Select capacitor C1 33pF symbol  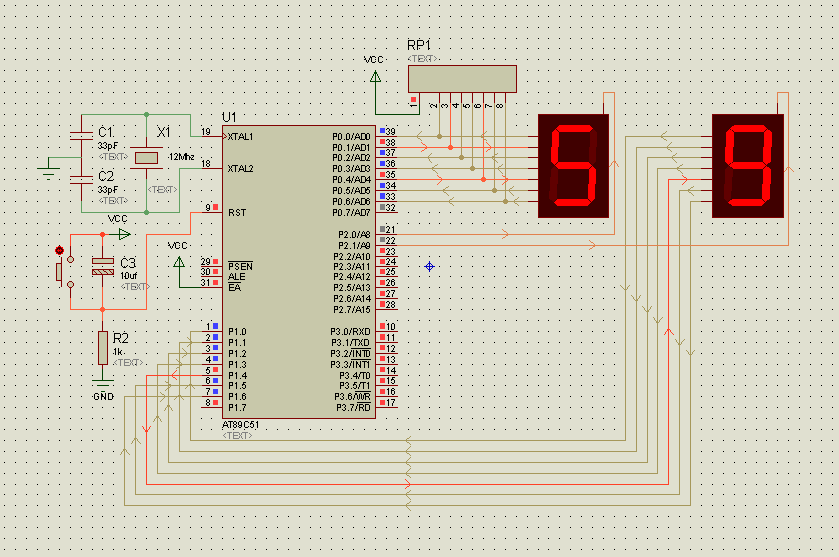pyautogui.click(x=81, y=136)
